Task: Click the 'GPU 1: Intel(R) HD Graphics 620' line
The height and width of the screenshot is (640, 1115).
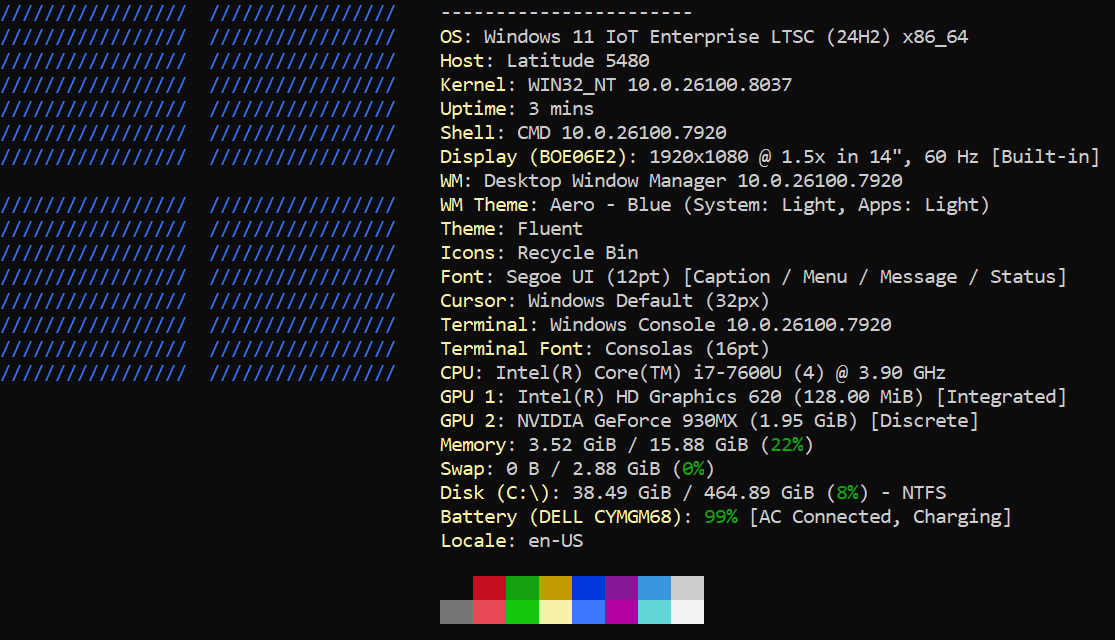Action: [x=754, y=398]
